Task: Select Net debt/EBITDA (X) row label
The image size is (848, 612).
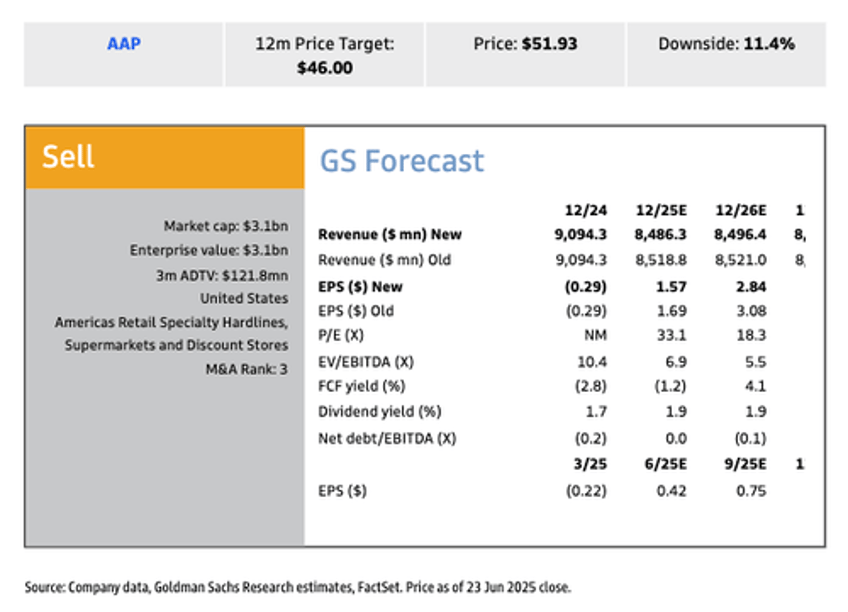Action: click(387, 438)
